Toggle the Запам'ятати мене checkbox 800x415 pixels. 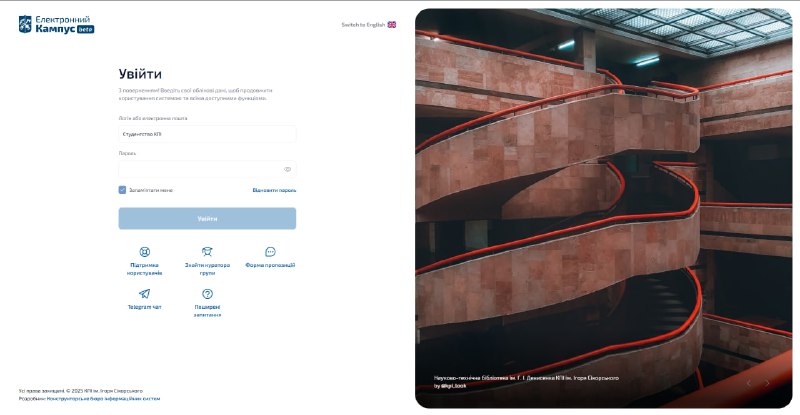coord(122,190)
